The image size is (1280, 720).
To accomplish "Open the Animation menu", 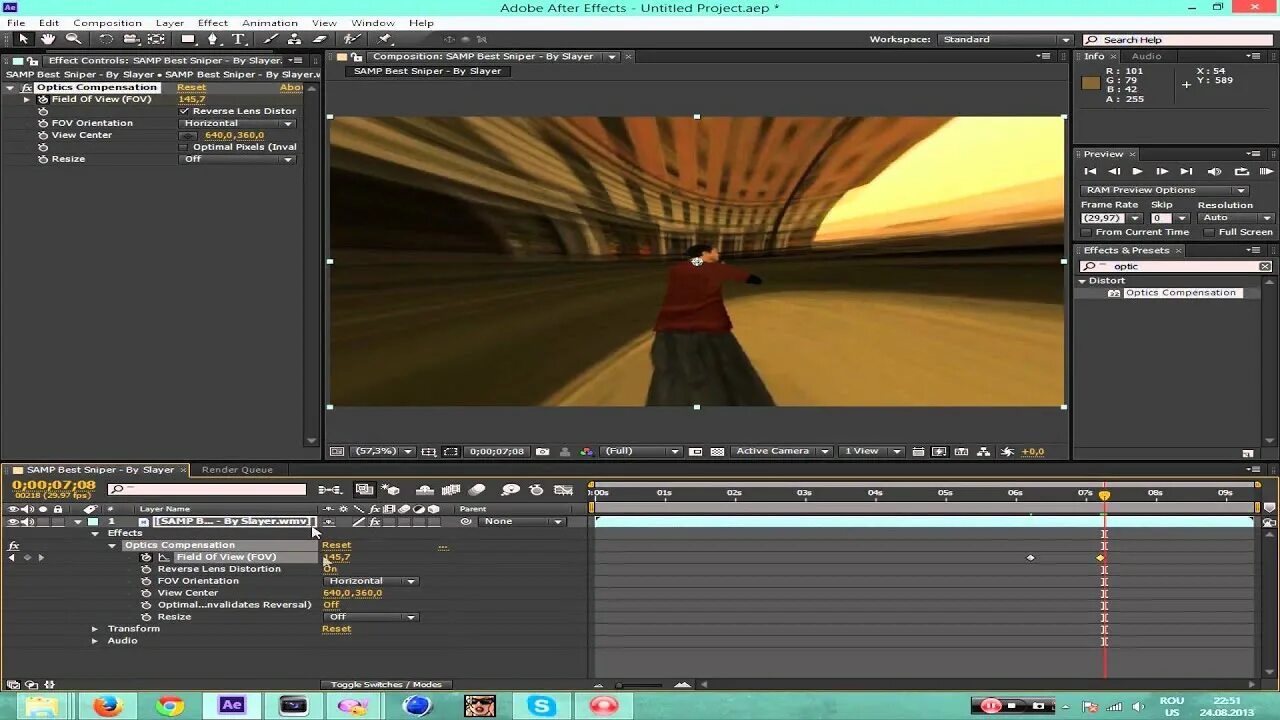I will pyautogui.click(x=269, y=23).
